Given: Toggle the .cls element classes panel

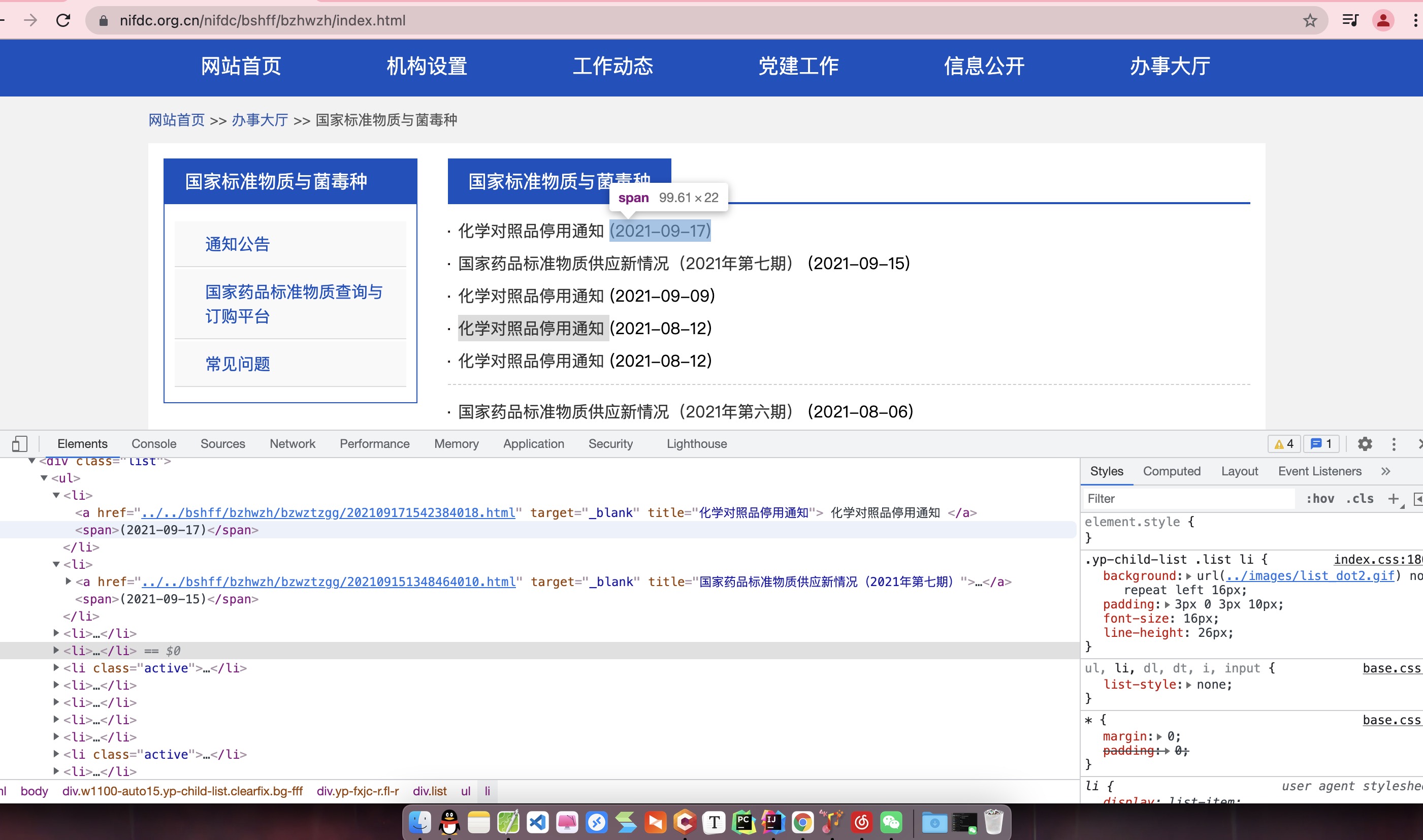Looking at the screenshot, I should pos(1360,498).
